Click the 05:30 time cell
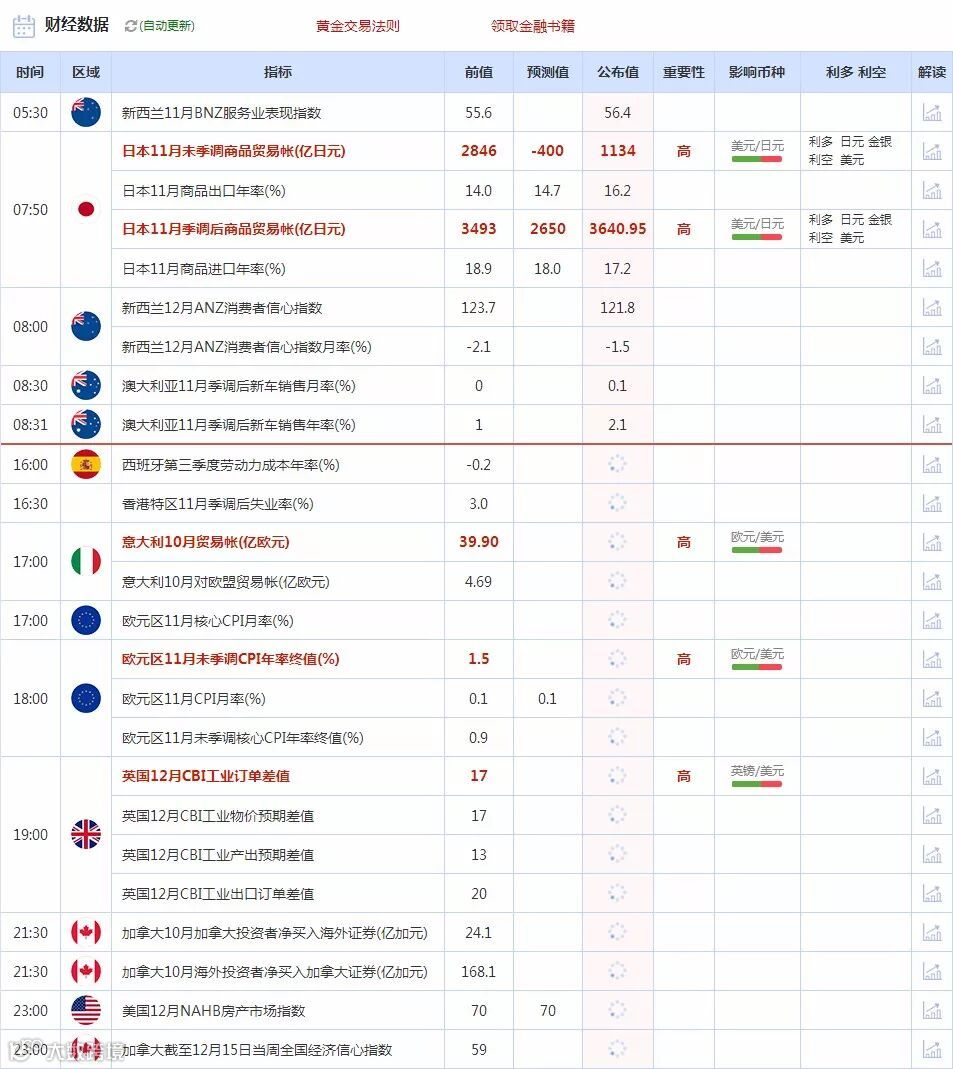Screen dimensions: 953x1069 click(x=30, y=112)
